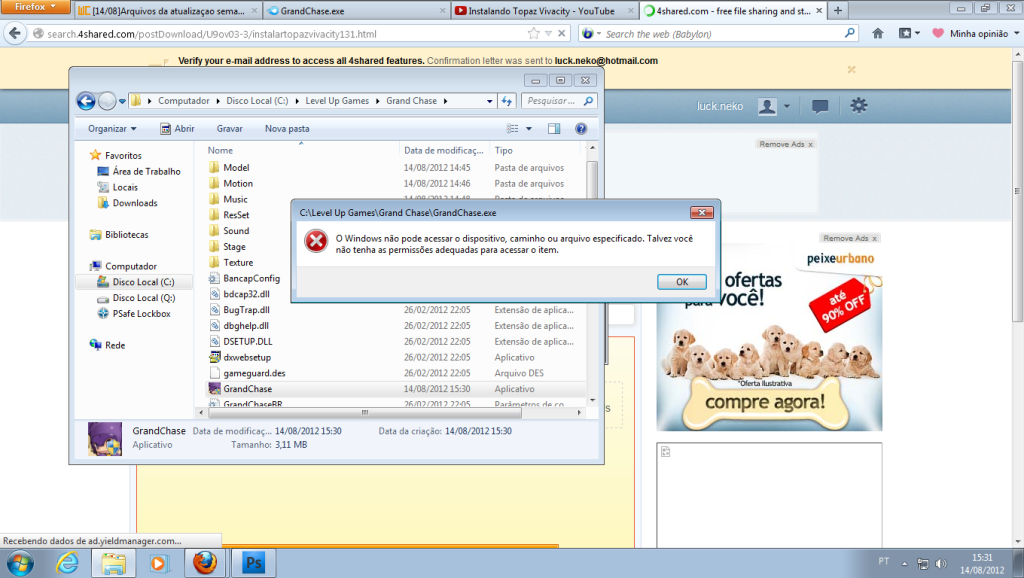This screenshot has height=578, width=1024.
Task: Click the Explorer back navigation arrow
Action: 85,101
